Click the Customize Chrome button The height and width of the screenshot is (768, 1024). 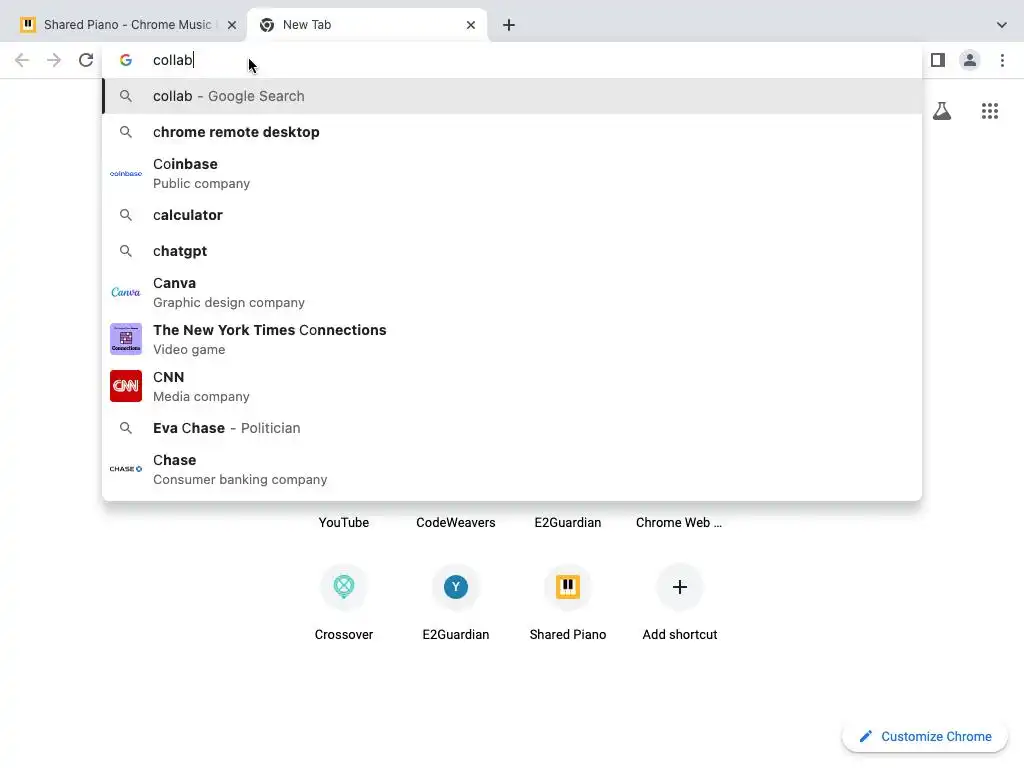(x=925, y=736)
